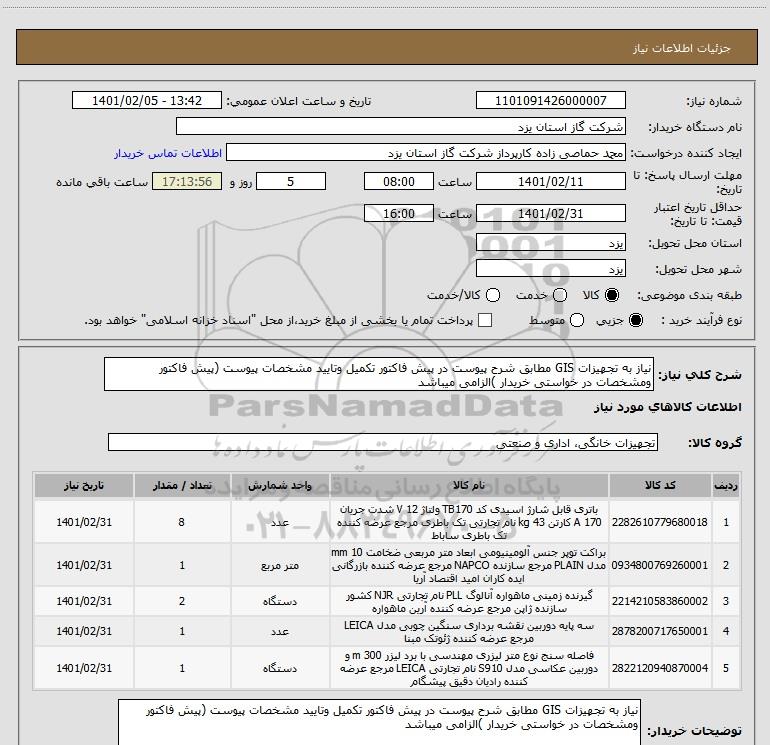The image size is (770, 745).
Task: Click the NAPCO aluminum bracket item name
Action: click(469, 565)
